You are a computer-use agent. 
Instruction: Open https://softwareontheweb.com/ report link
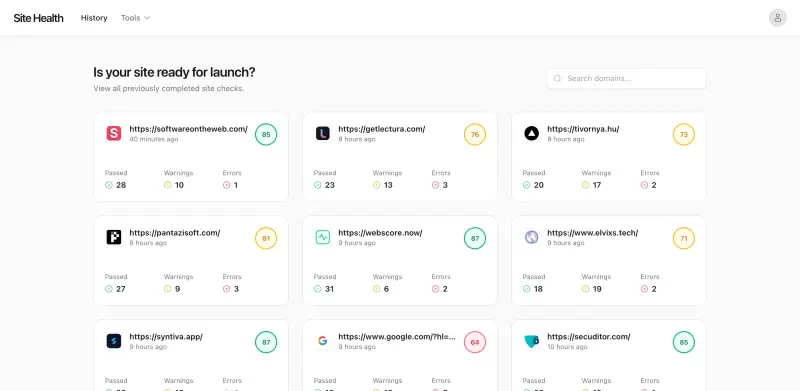(188, 129)
